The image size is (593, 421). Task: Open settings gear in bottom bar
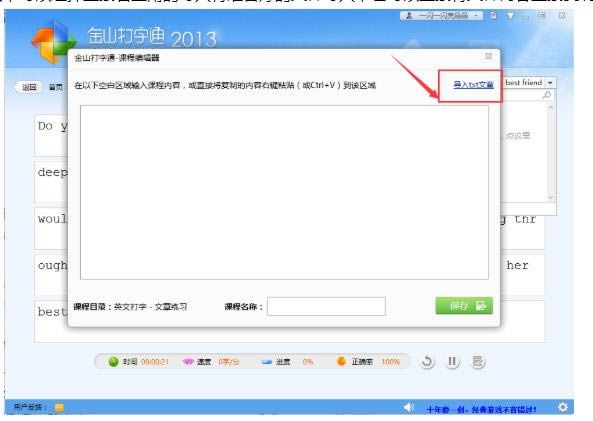563,407
